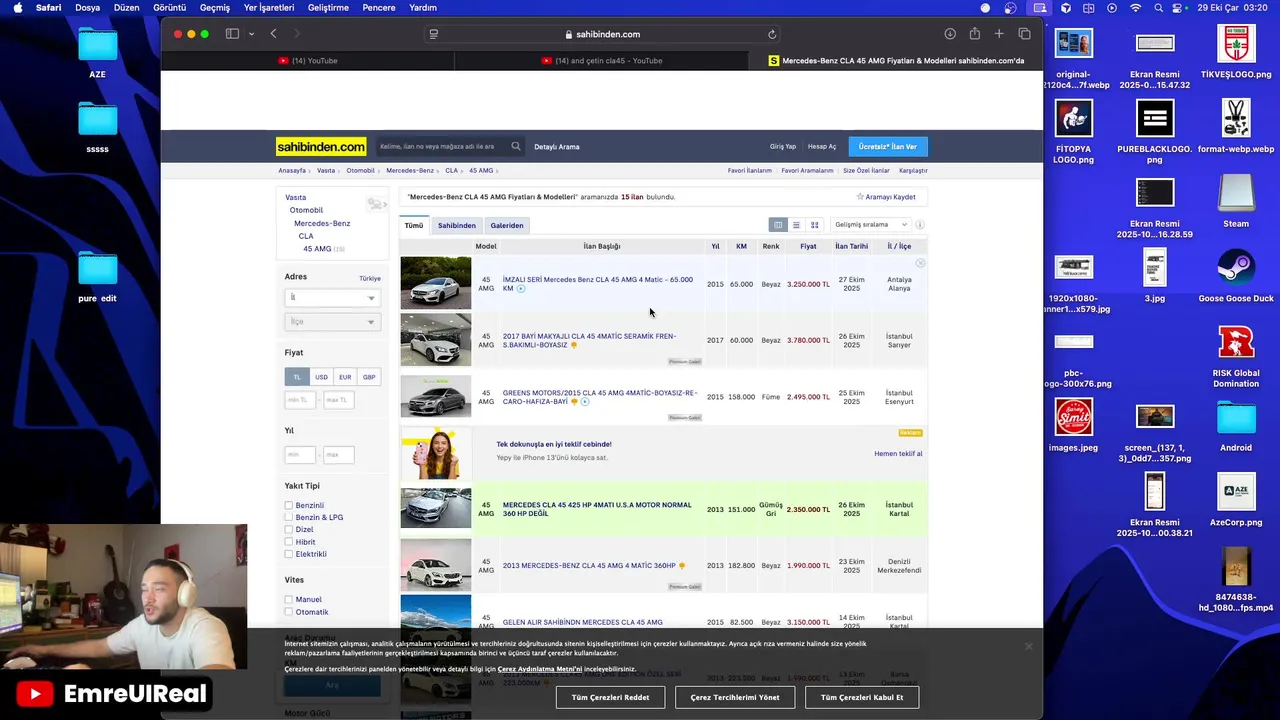The height and width of the screenshot is (720, 1280).
Task: Reload the sahibinden.com page
Action: 772,34
